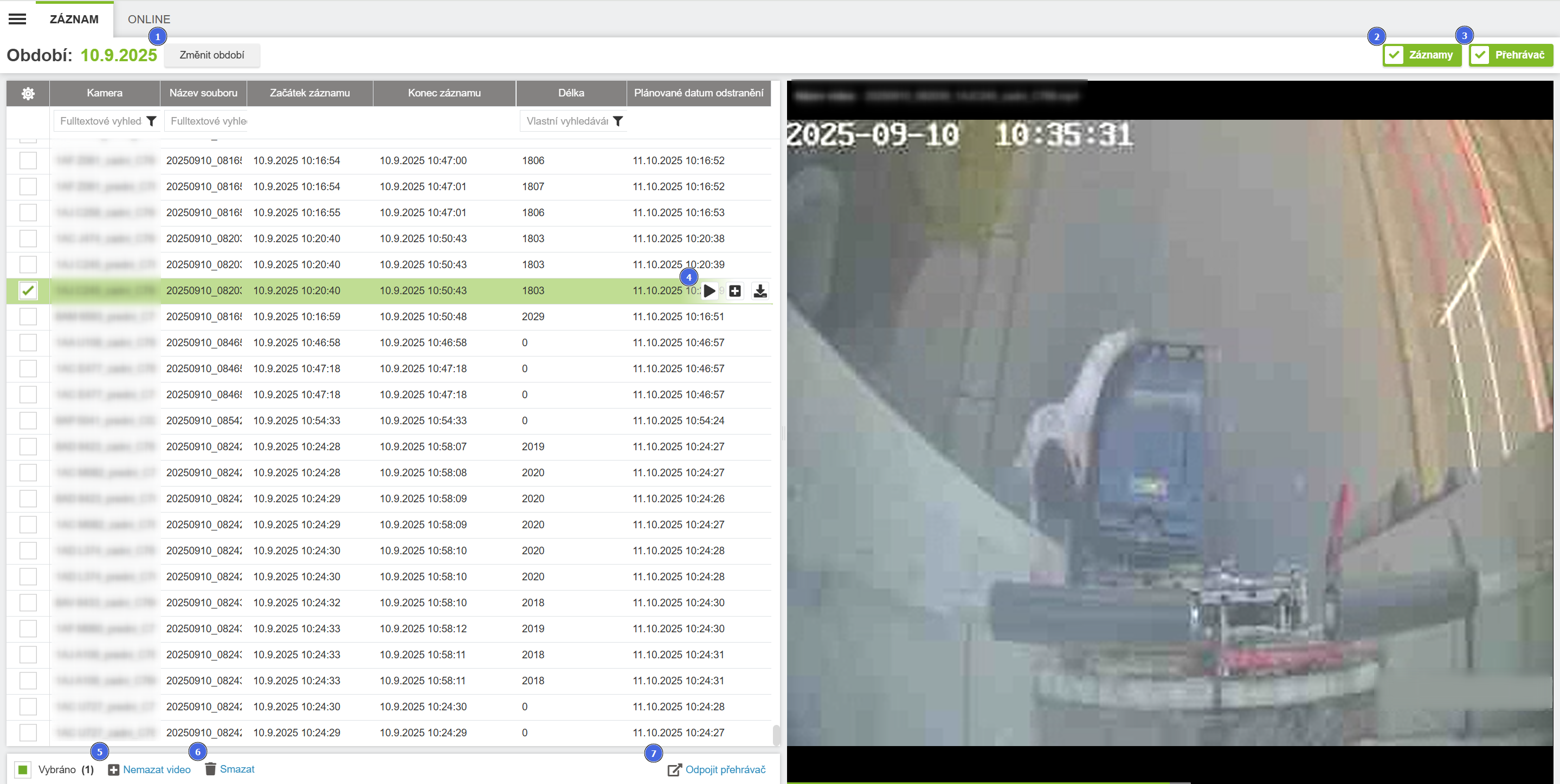Open the Kamera column filter funnel
The height and width of the screenshot is (784, 1560).
[151, 121]
